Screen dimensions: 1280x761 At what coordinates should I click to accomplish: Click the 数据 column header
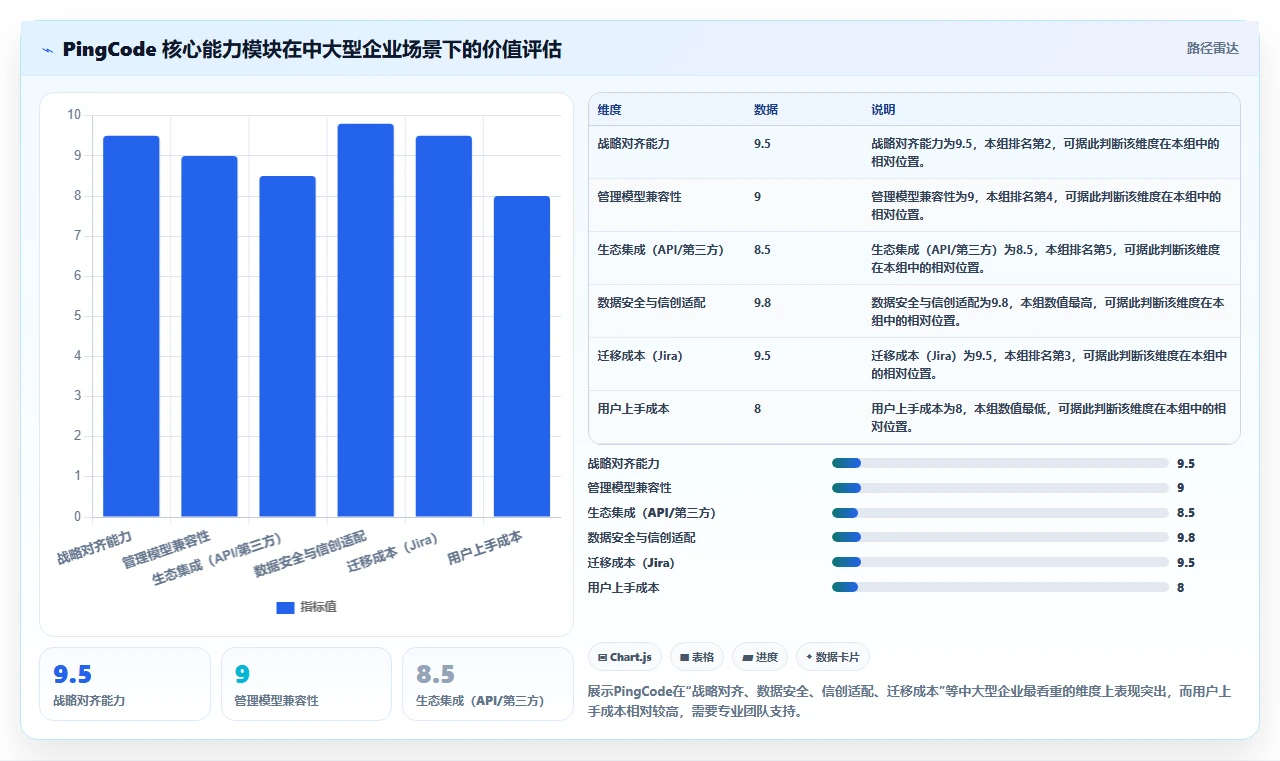pyautogui.click(x=766, y=110)
